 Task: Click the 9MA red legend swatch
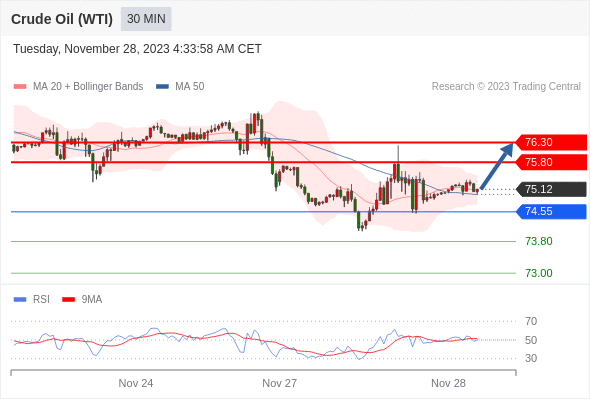coord(68,300)
